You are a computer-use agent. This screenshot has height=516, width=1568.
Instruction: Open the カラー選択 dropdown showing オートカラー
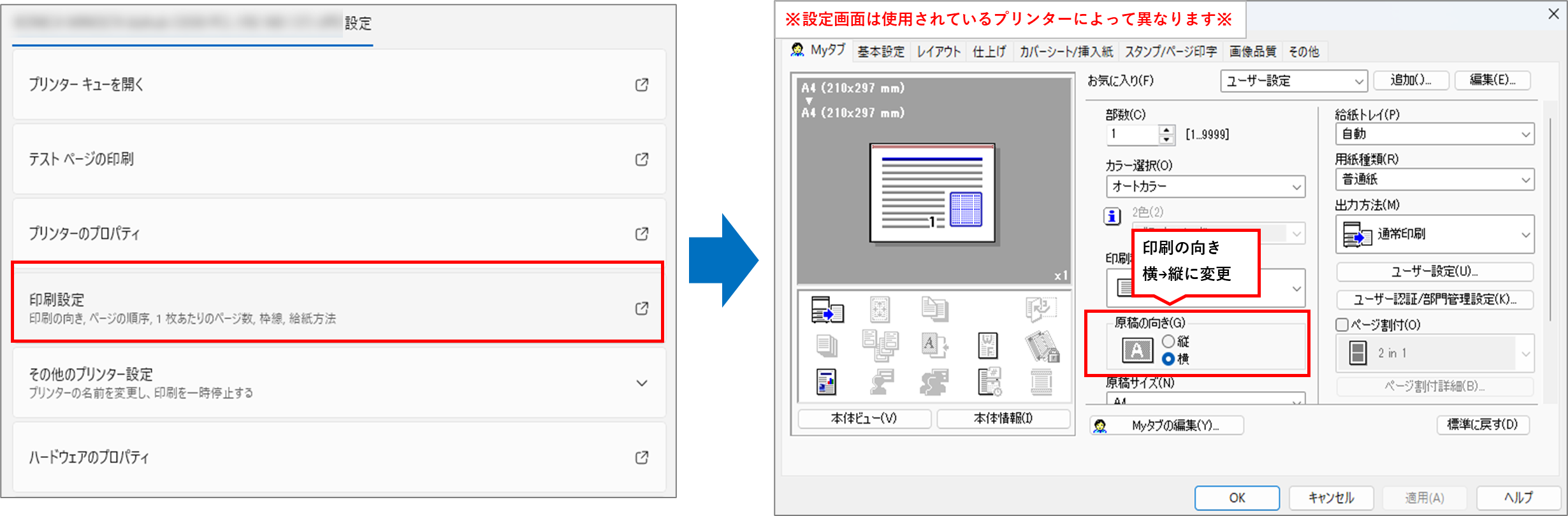tap(1205, 187)
